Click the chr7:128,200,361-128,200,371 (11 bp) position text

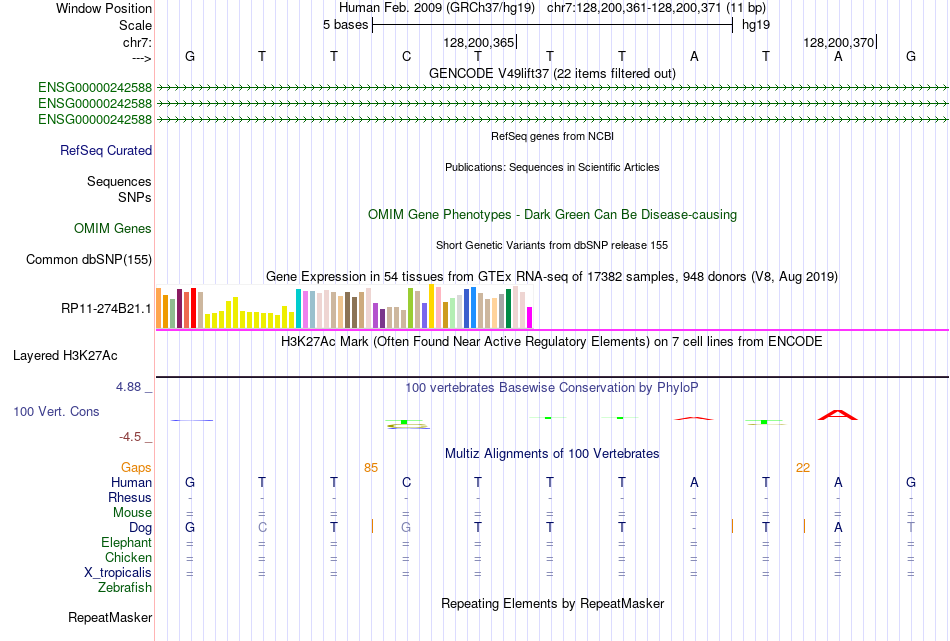(656, 8)
